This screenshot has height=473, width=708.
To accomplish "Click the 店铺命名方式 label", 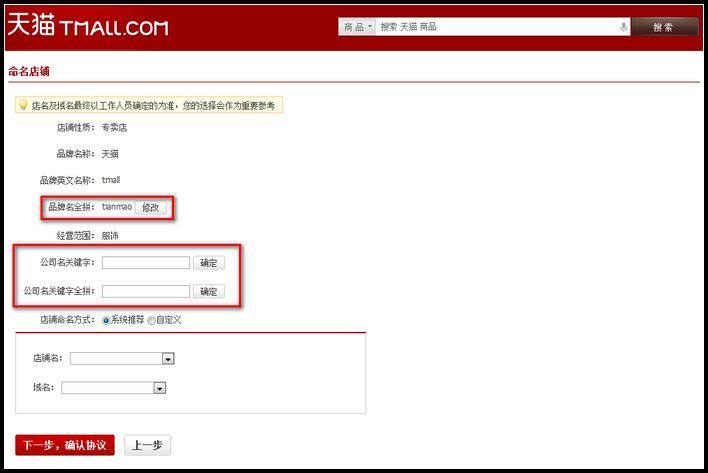I will click(x=67, y=320).
